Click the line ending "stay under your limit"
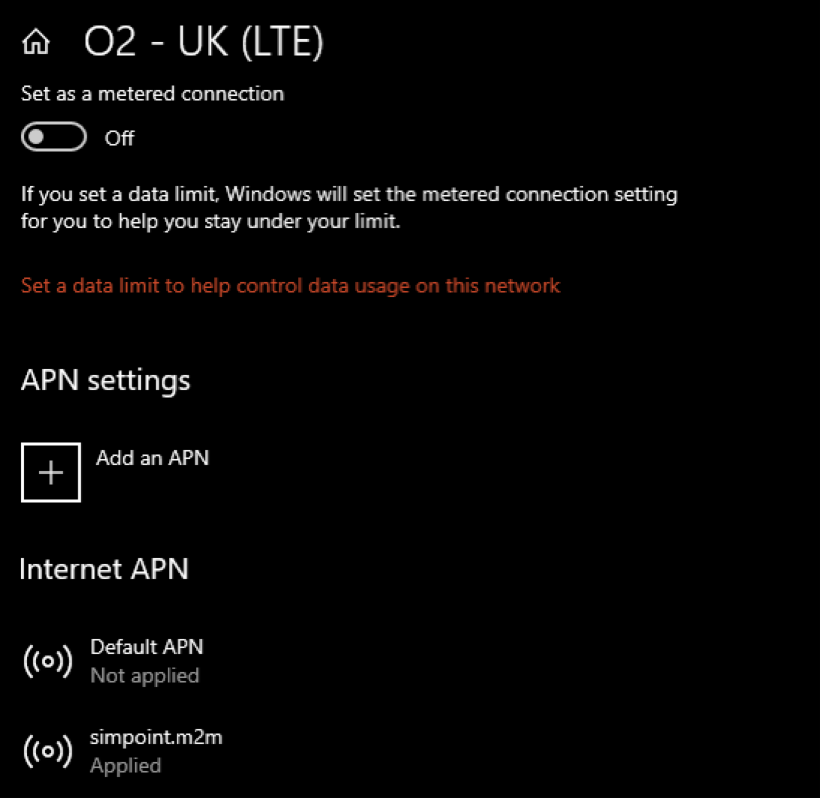Viewport: 820px width, 798px height. tap(210, 221)
